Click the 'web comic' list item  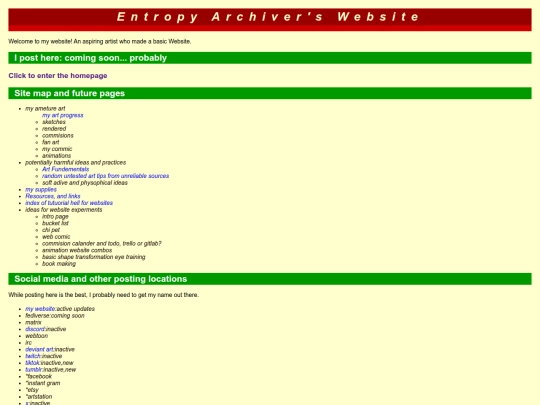click(x=56, y=237)
